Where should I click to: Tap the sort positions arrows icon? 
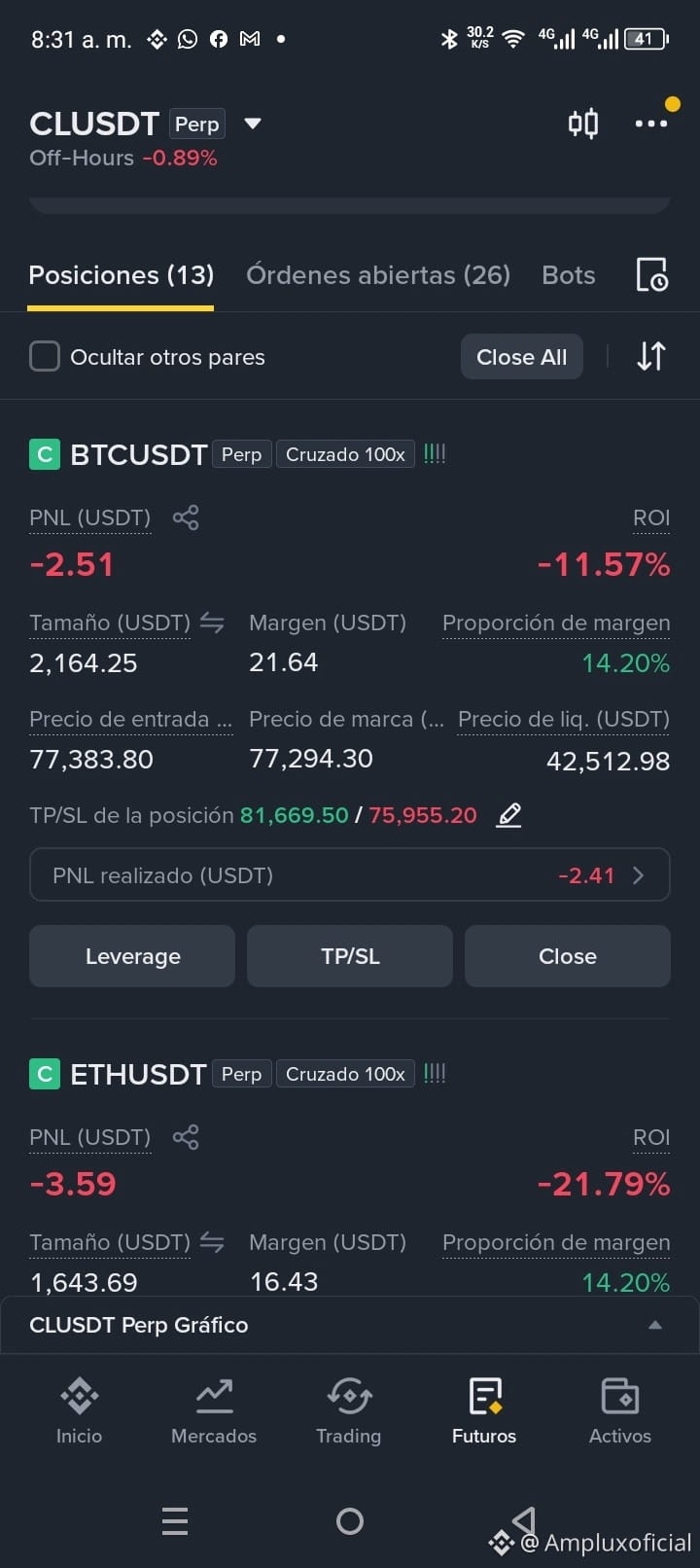click(651, 356)
